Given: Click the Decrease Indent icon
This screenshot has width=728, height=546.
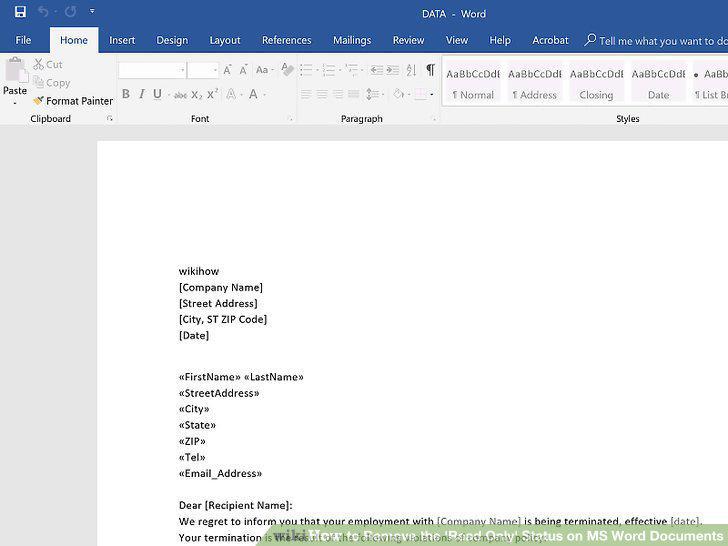Looking at the screenshot, I should tap(377, 70).
